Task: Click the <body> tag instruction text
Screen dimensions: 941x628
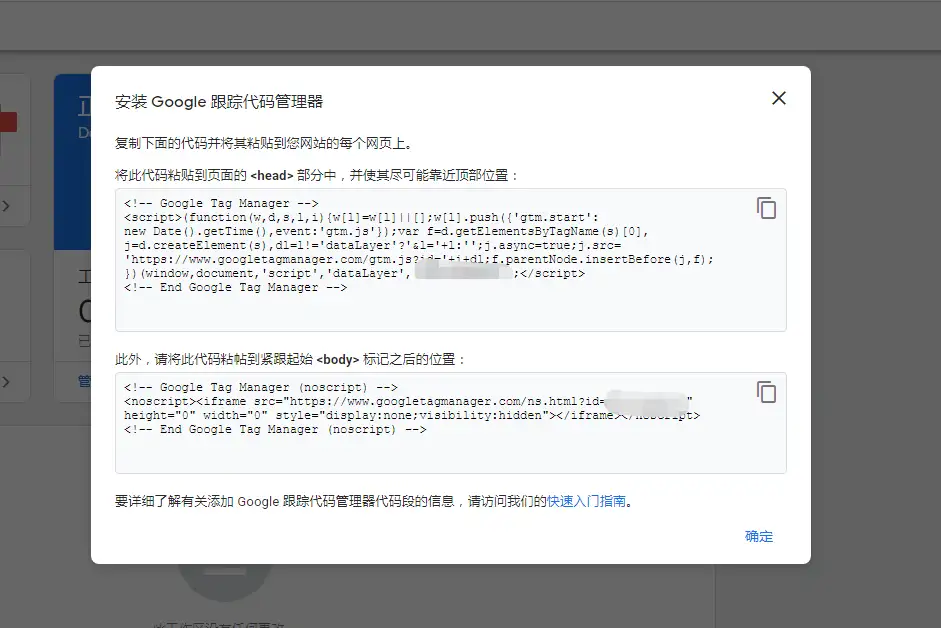Action: (290, 360)
